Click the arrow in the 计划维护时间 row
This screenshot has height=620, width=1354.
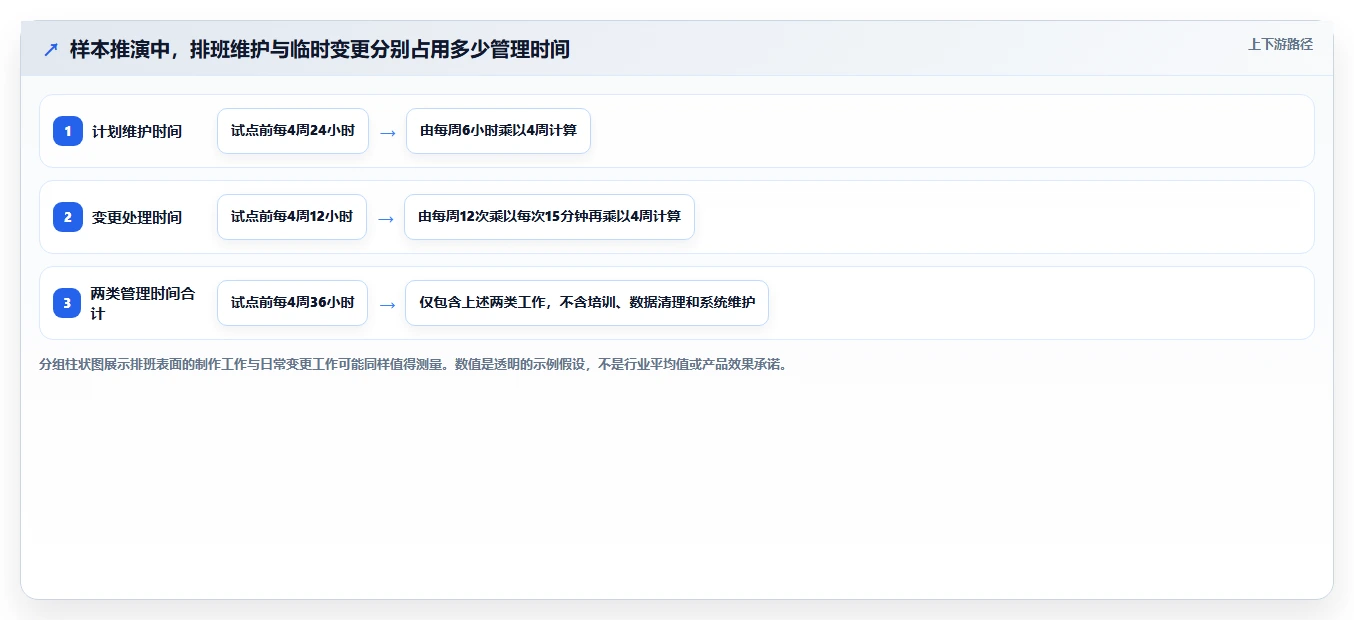point(388,132)
